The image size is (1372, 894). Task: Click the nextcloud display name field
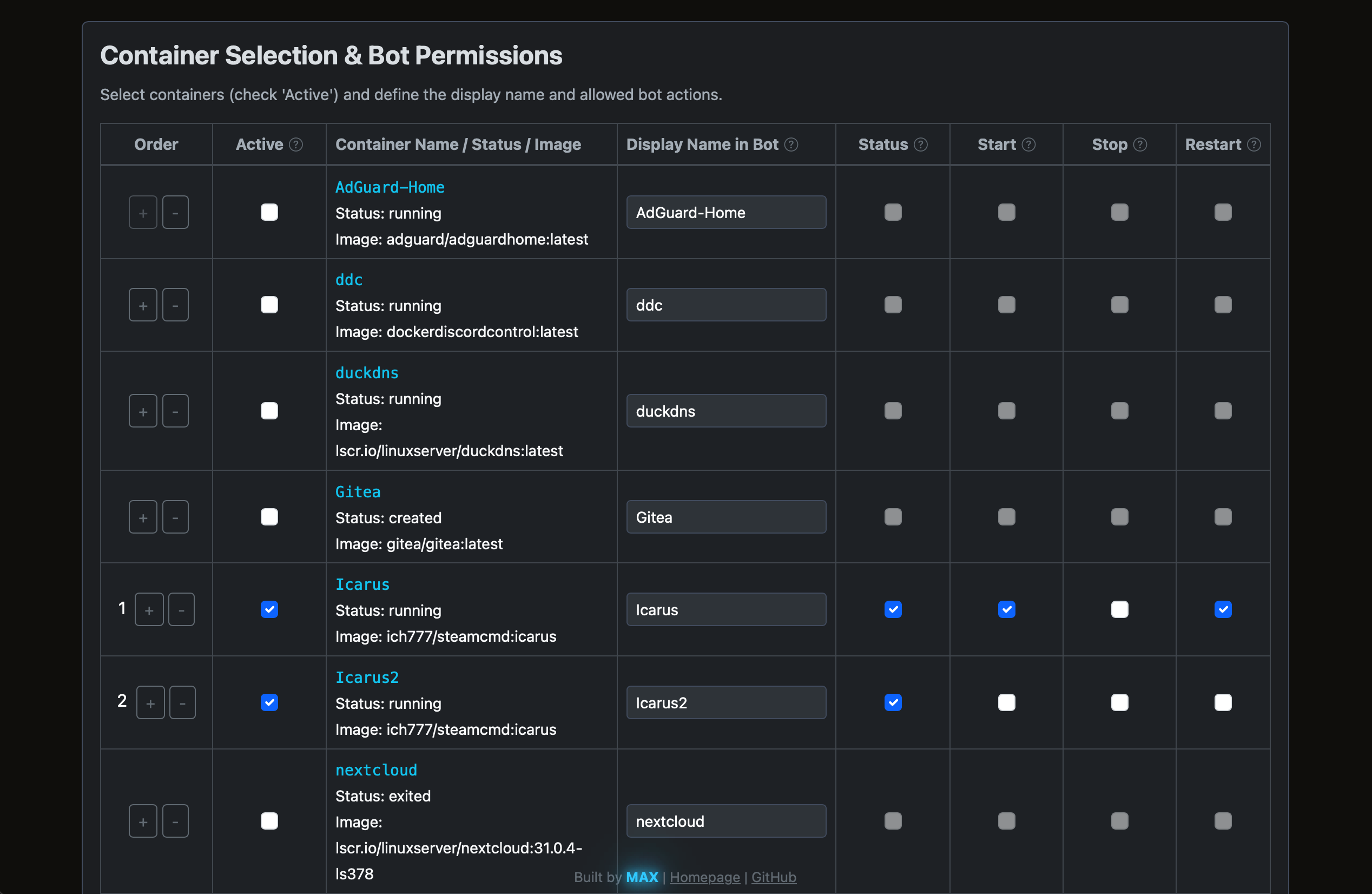click(x=726, y=821)
